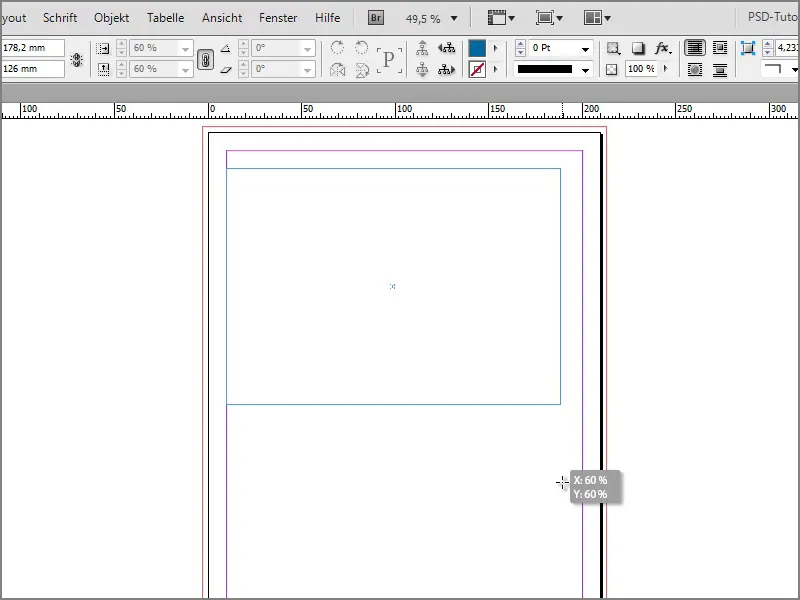Screen dimensions: 800x600
Task: Click the align distribute icon
Action: click(x=422, y=48)
